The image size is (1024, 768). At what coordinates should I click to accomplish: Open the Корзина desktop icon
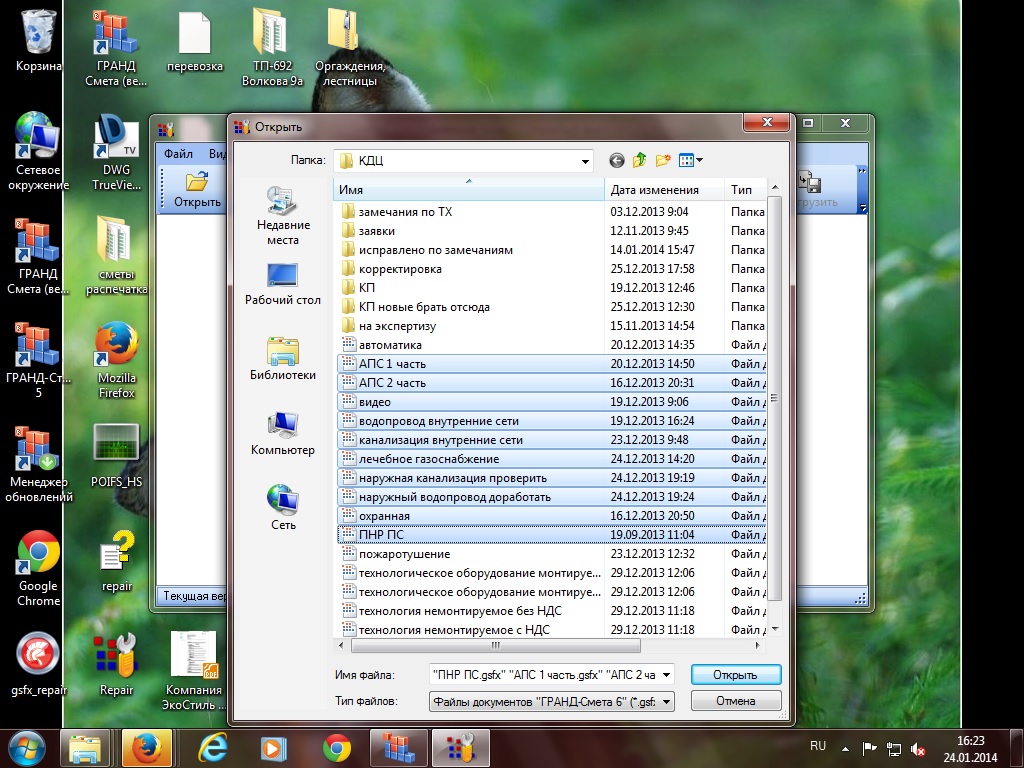[x=39, y=39]
